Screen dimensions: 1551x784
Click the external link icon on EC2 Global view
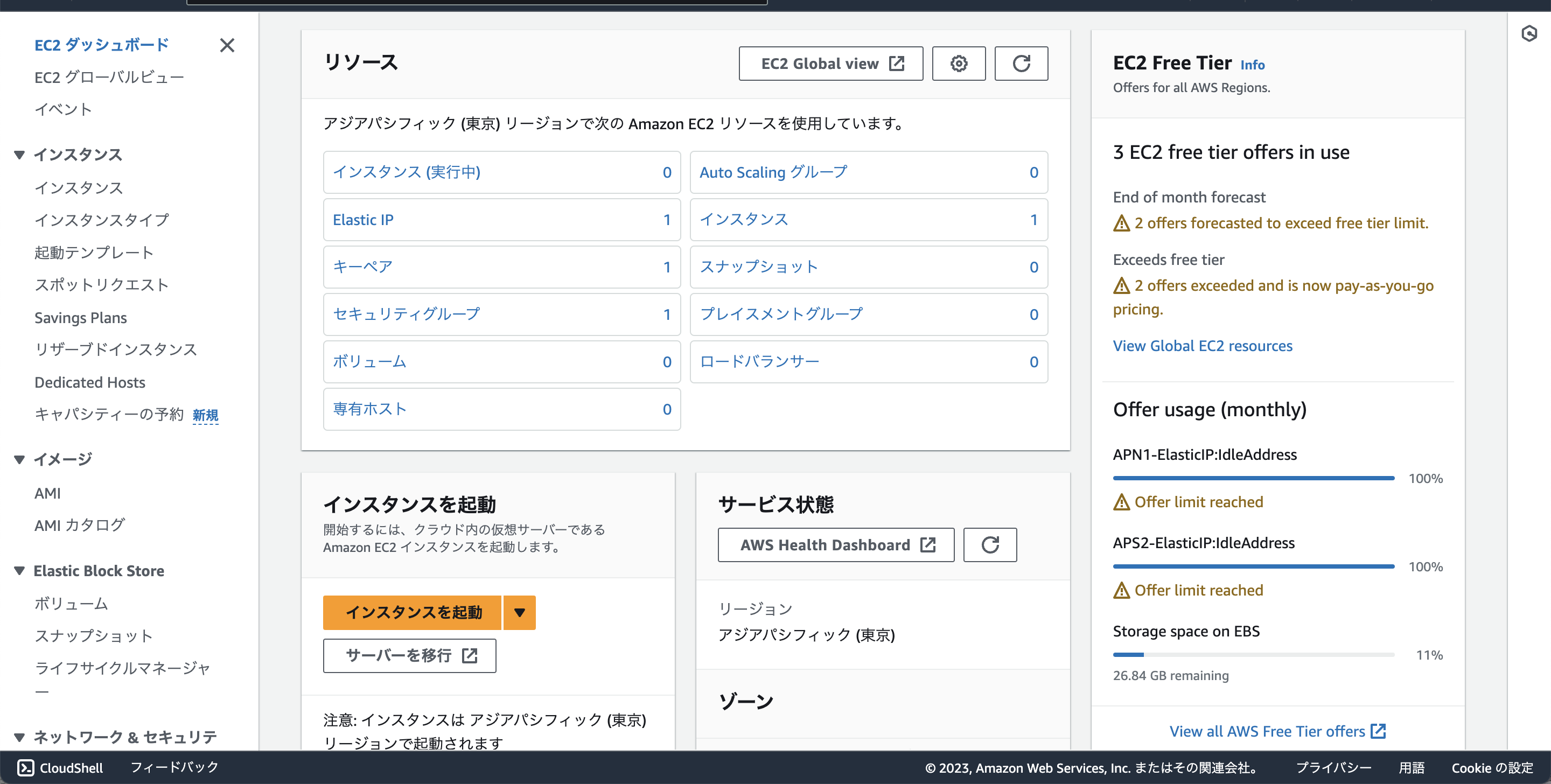897,63
